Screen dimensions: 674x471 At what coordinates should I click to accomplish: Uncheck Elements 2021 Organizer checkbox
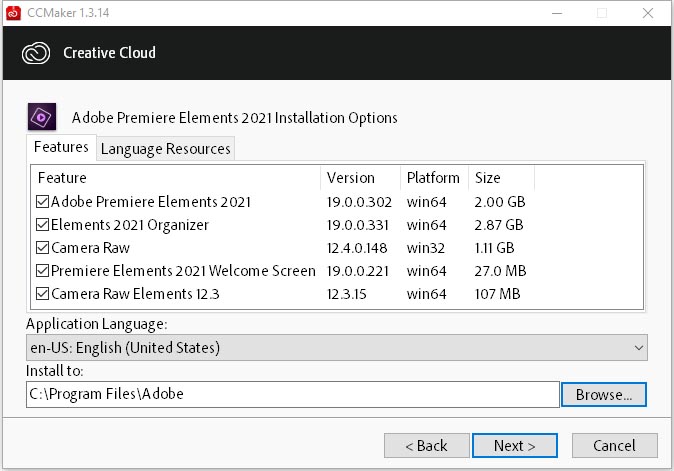[43, 225]
